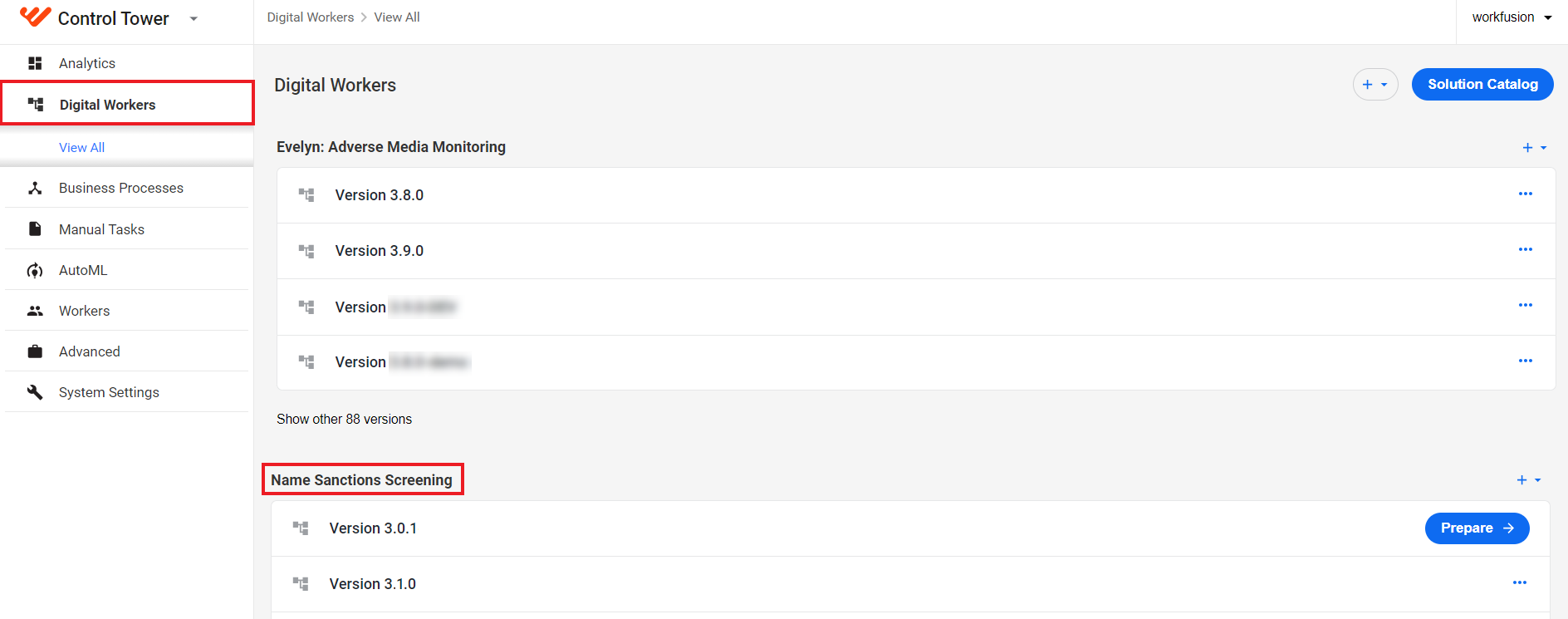Viewport: 1568px width, 619px height.
Task: Click the Version 3.8.0 digital worker icon
Action: point(306,195)
